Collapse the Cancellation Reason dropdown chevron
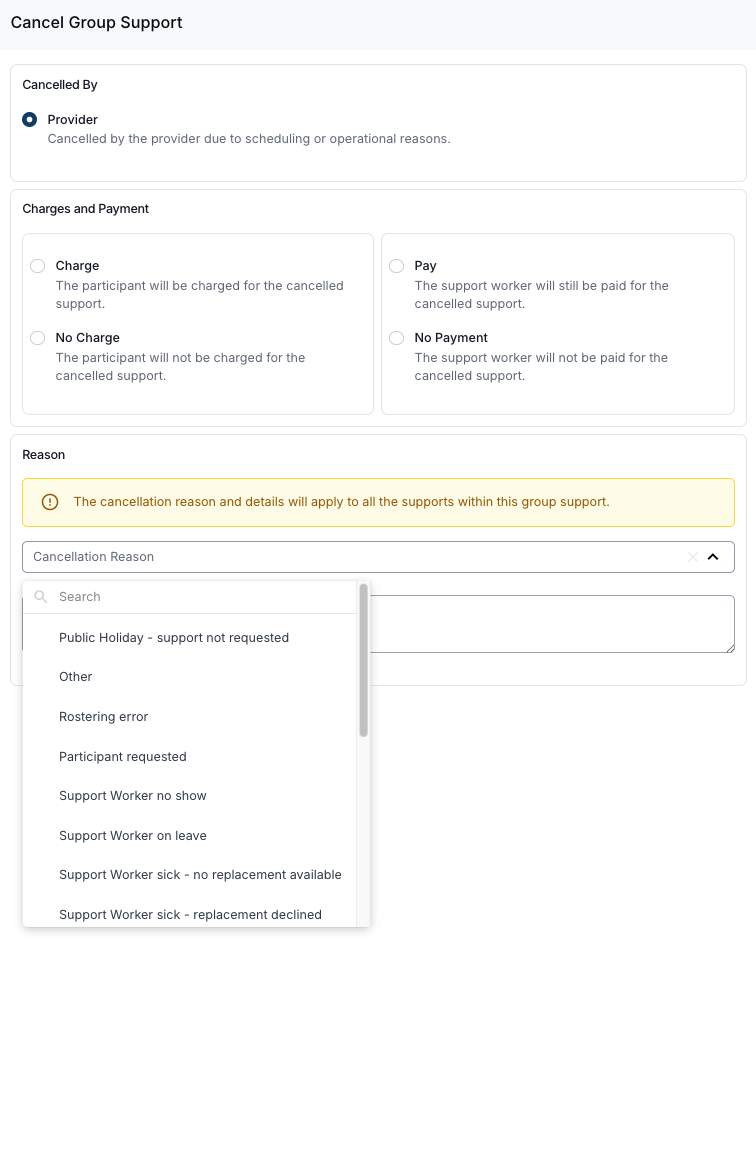The width and height of the screenshot is (756, 1170). [713, 557]
